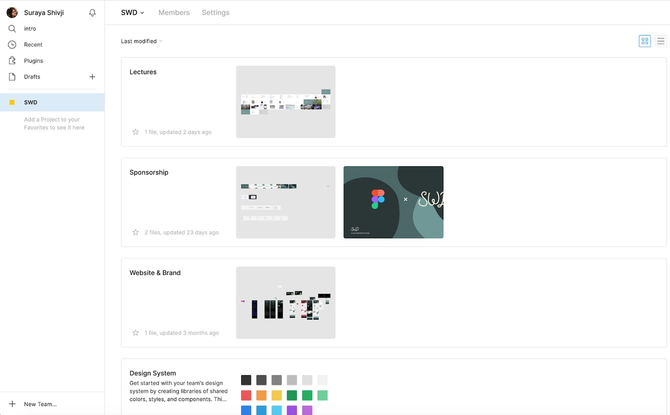Click the yellow color swatch
670x415 pixels.
click(277, 395)
